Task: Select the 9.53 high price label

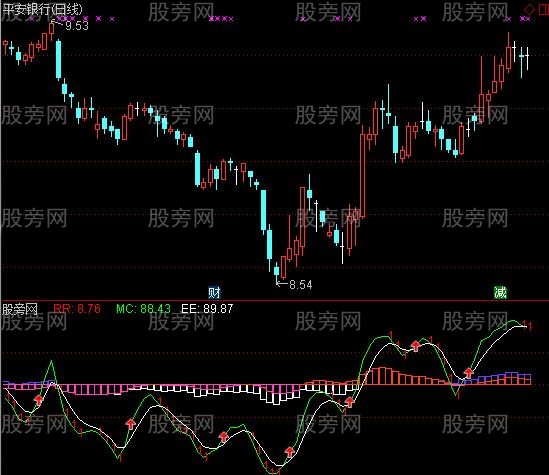Action: pyautogui.click(x=77, y=26)
